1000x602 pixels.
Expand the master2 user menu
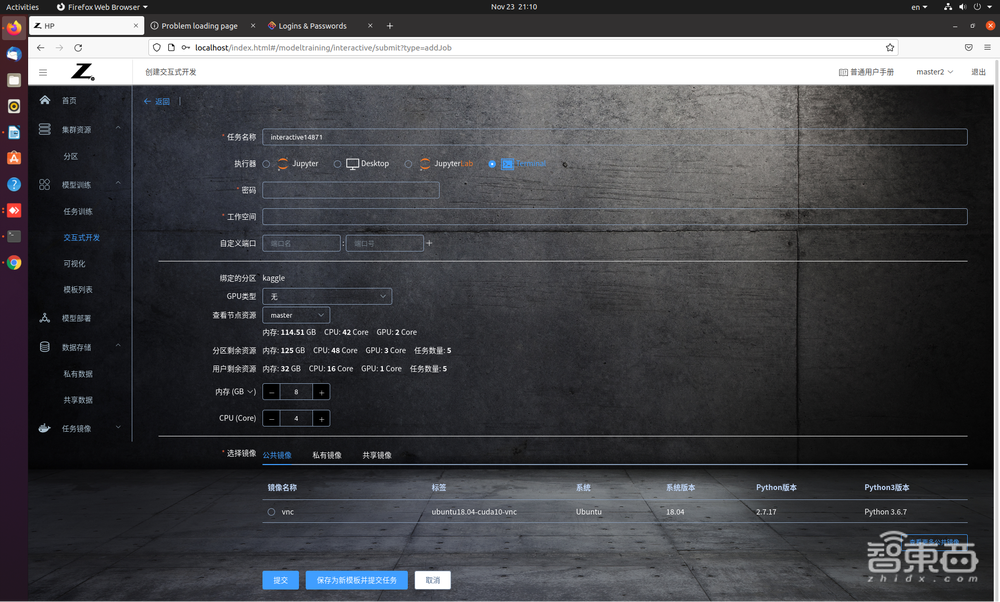[934, 72]
